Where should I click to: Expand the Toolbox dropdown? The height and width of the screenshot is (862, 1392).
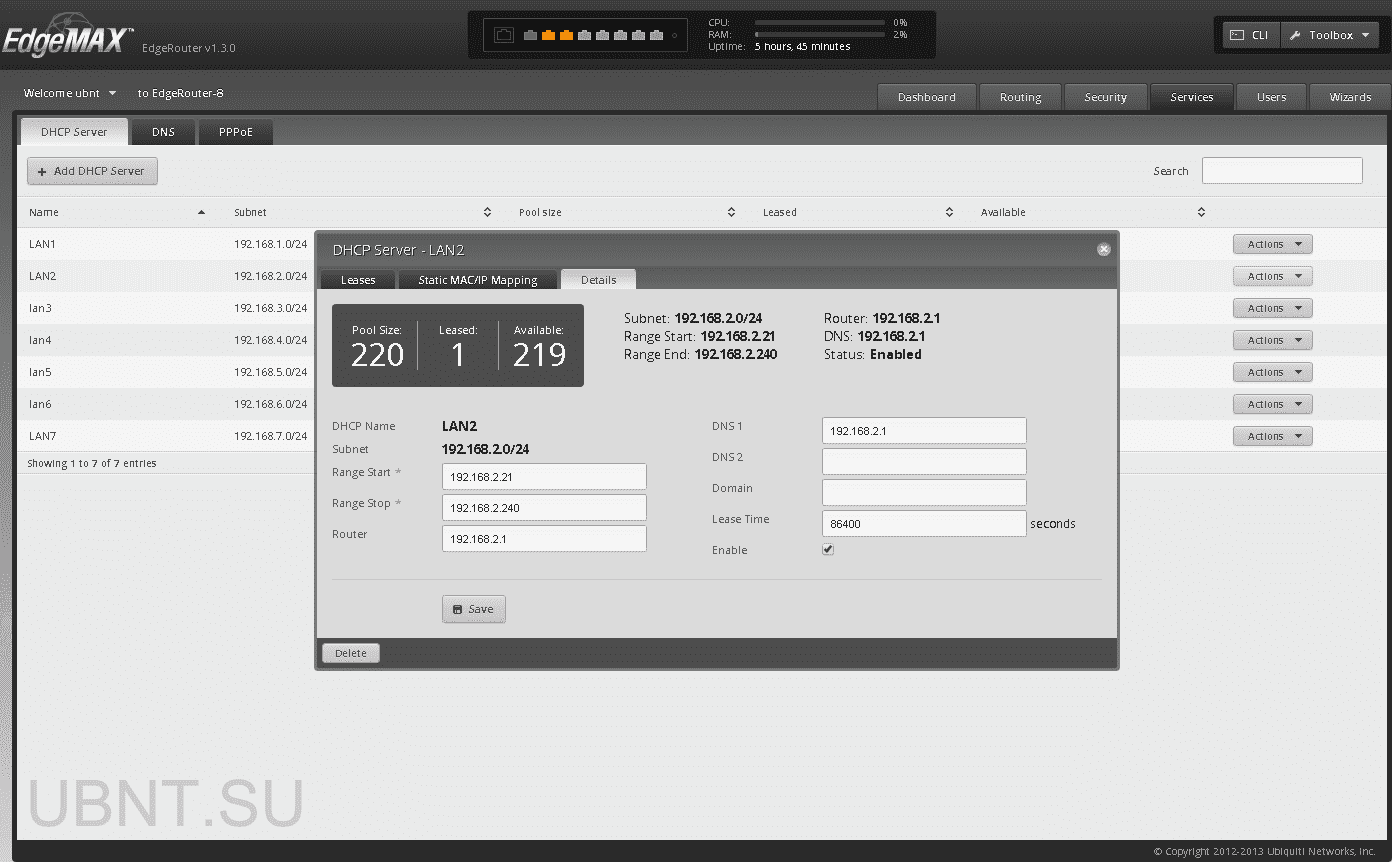coord(1330,35)
